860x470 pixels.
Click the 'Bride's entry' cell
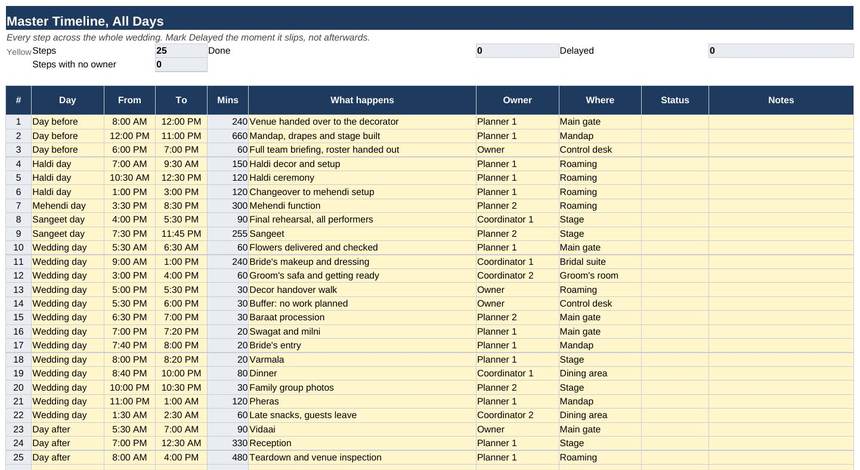click(362, 345)
